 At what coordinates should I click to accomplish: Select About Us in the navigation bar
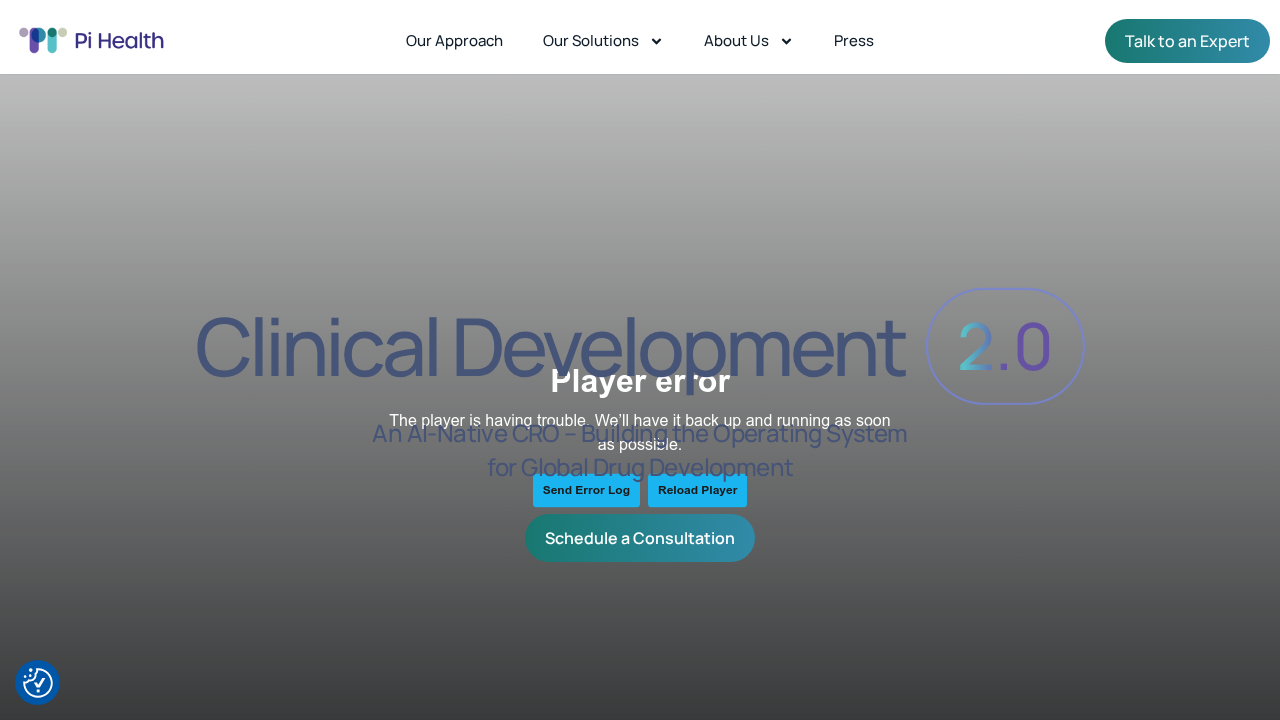coord(736,41)
